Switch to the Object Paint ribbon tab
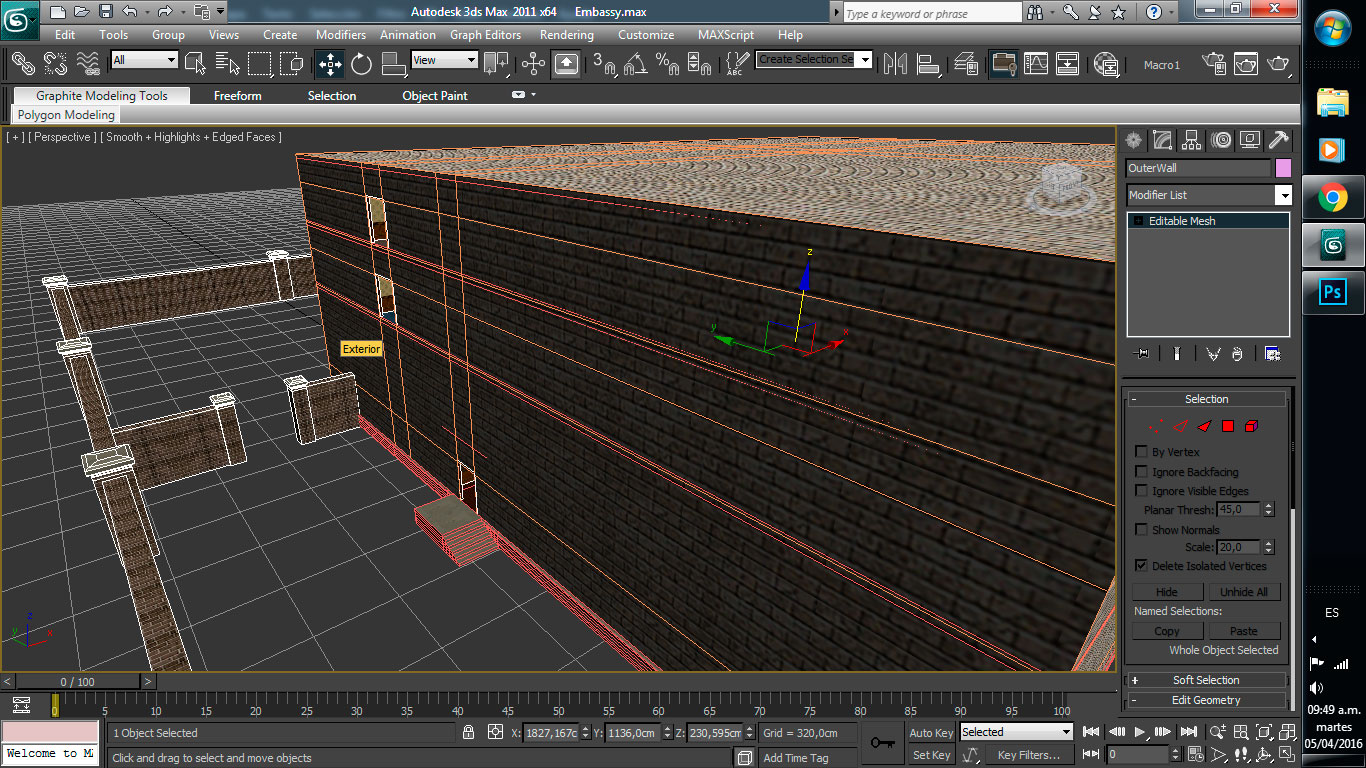 [x=435, y=96]
